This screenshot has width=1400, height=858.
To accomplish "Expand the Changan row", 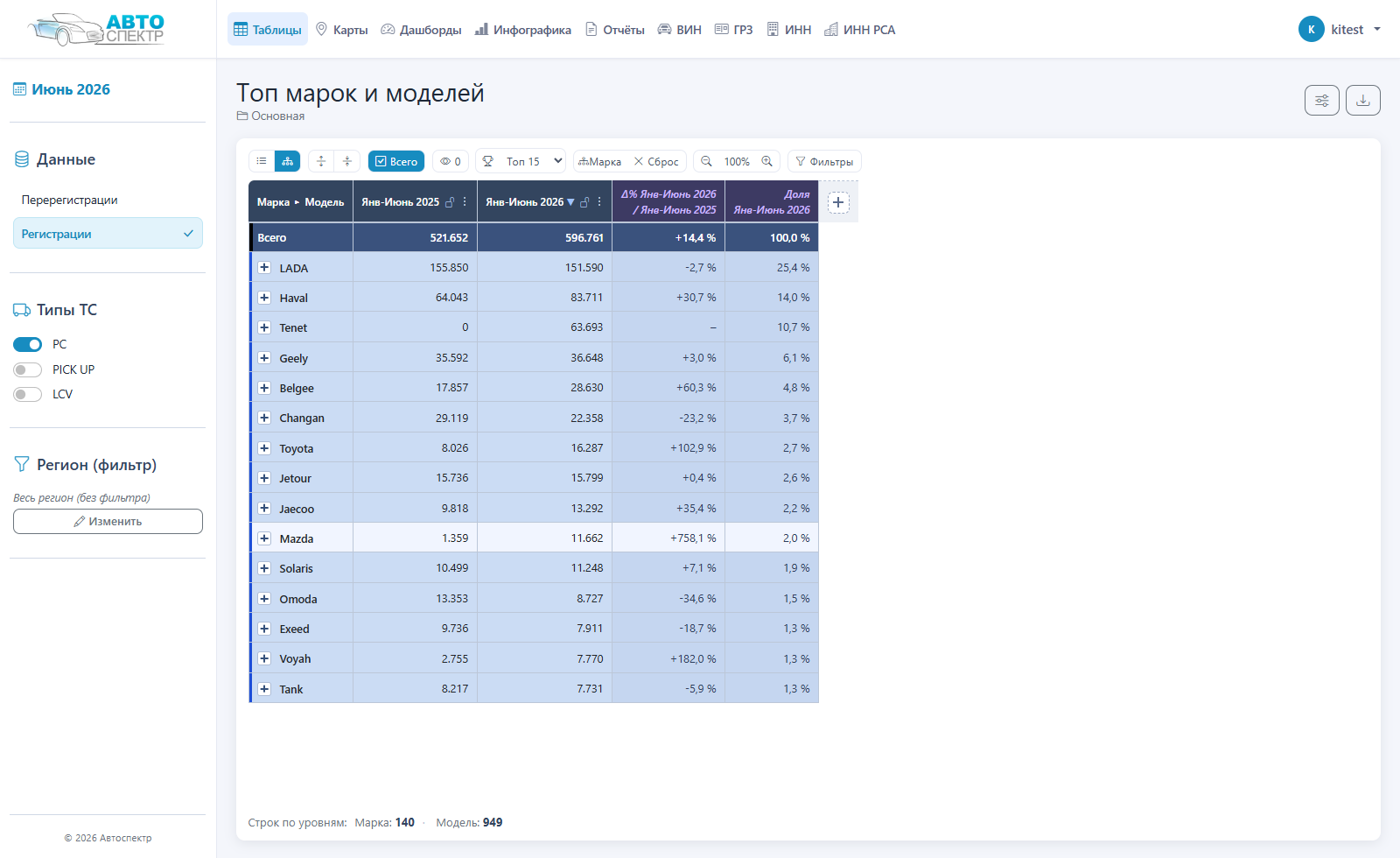I will click(264, 418).
